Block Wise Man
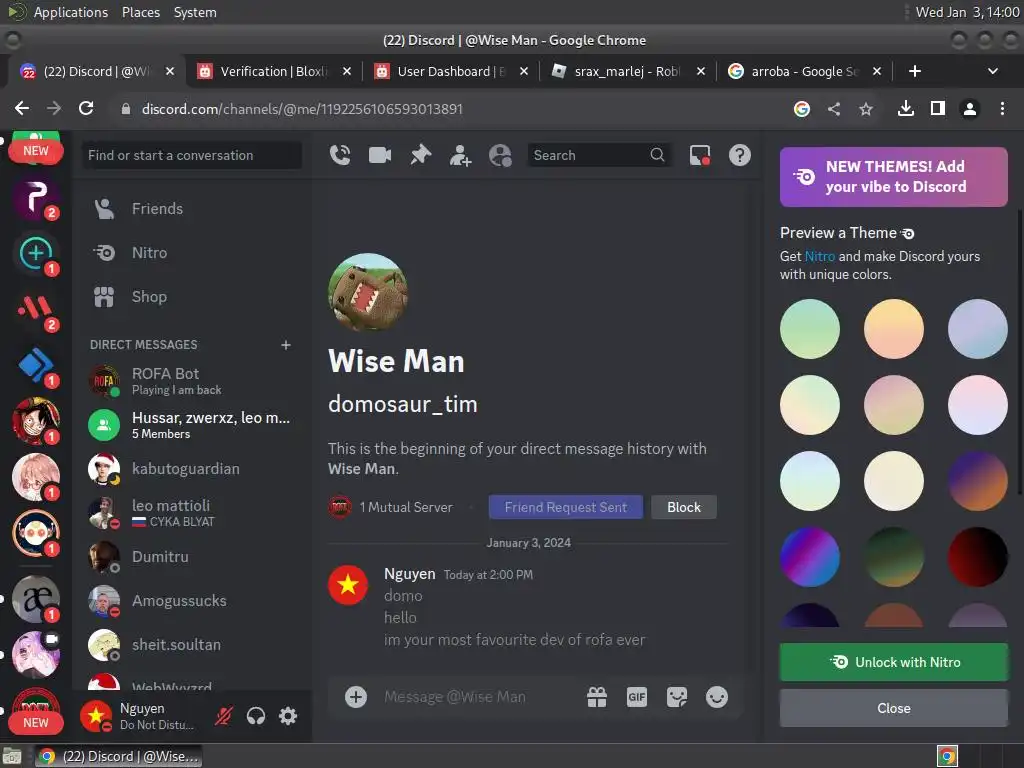Screen dimensions: 1024x768 [684, 507]
